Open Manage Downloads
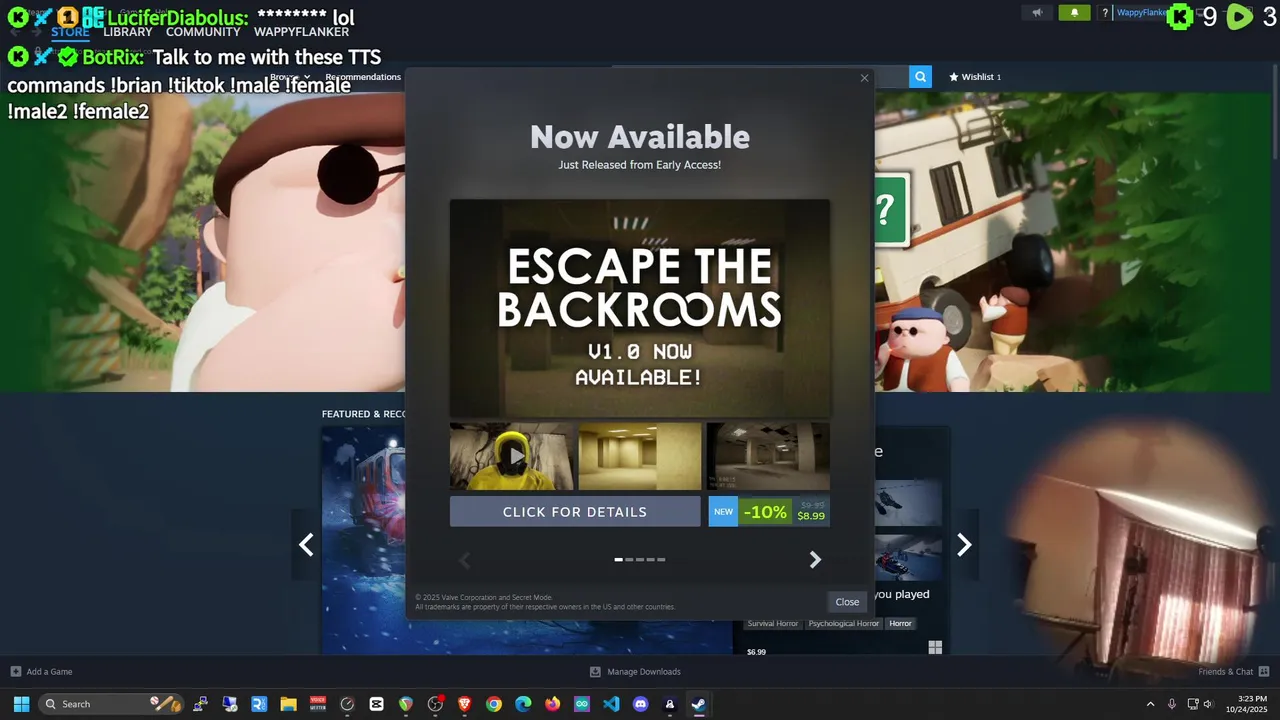 (x=635, y=671)
